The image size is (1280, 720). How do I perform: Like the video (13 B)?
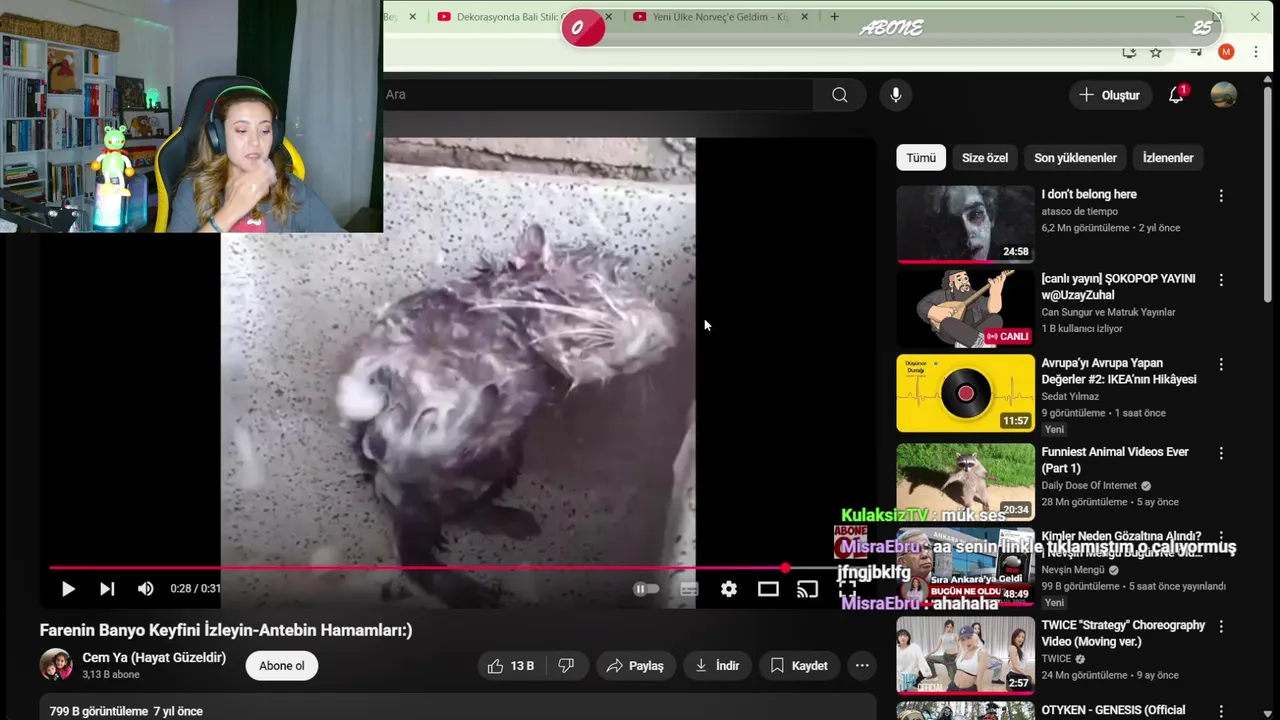tap(510, 665)
